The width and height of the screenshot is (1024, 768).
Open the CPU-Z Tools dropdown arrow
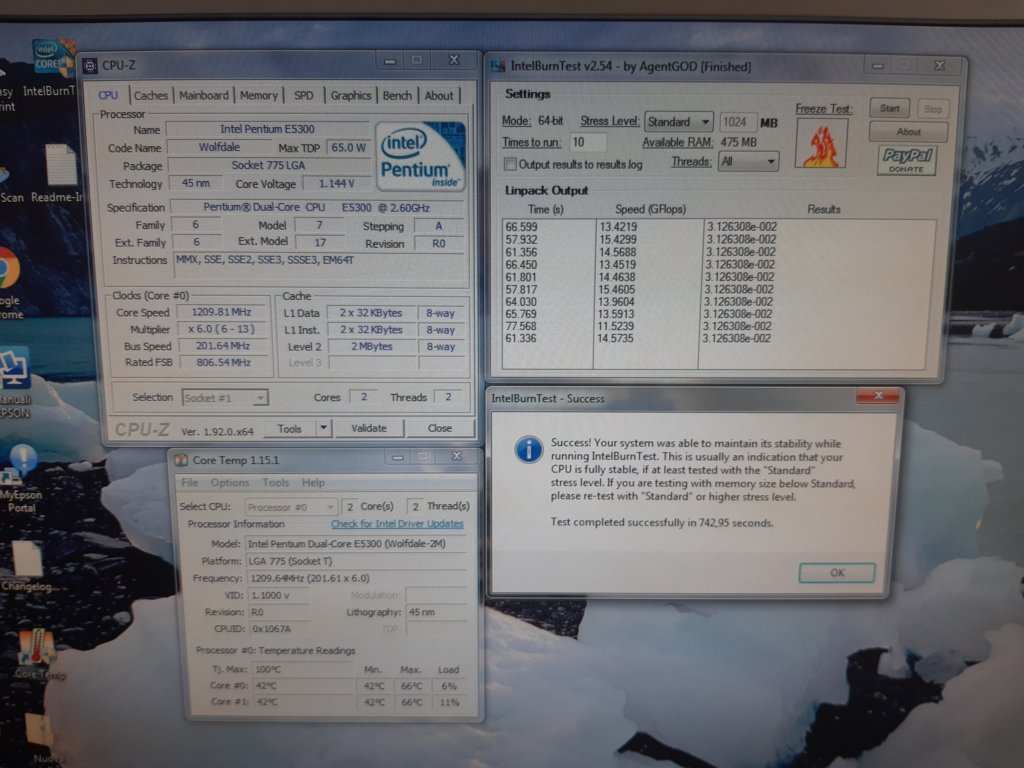tap(323, 428)
